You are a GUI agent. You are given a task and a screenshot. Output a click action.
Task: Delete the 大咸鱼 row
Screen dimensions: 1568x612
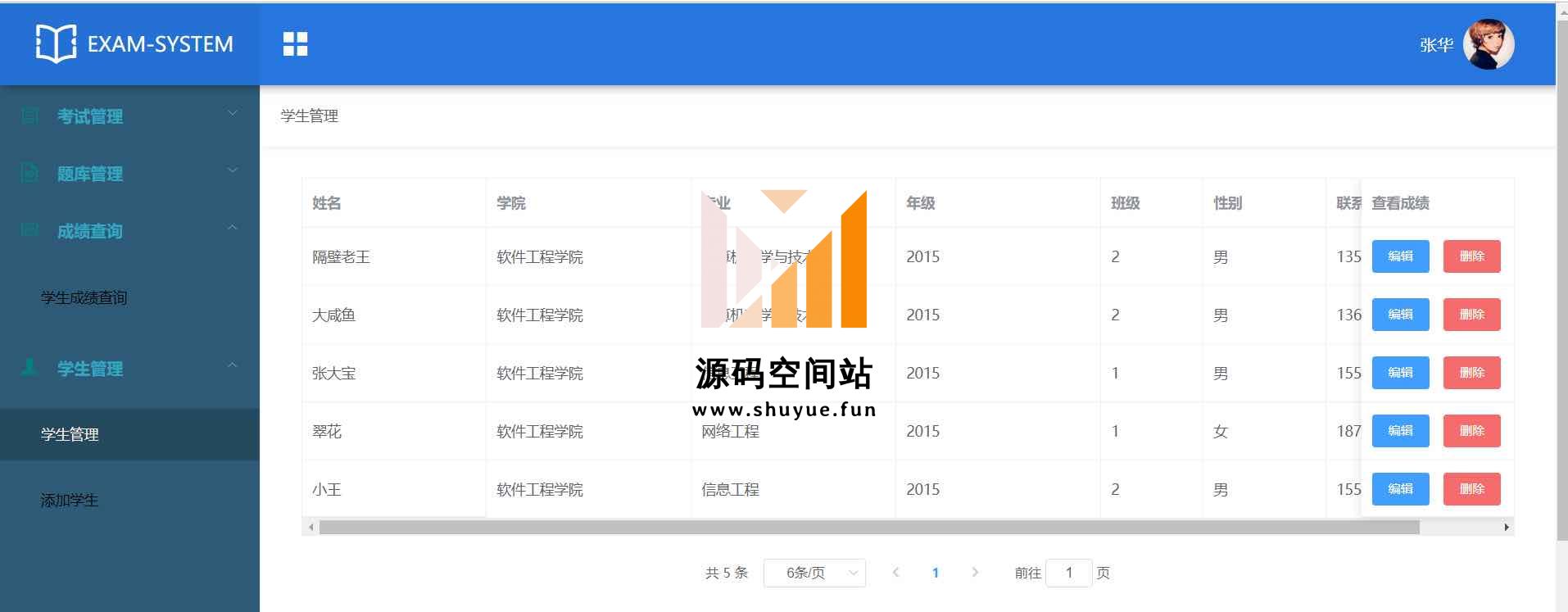click(1471, 315)
